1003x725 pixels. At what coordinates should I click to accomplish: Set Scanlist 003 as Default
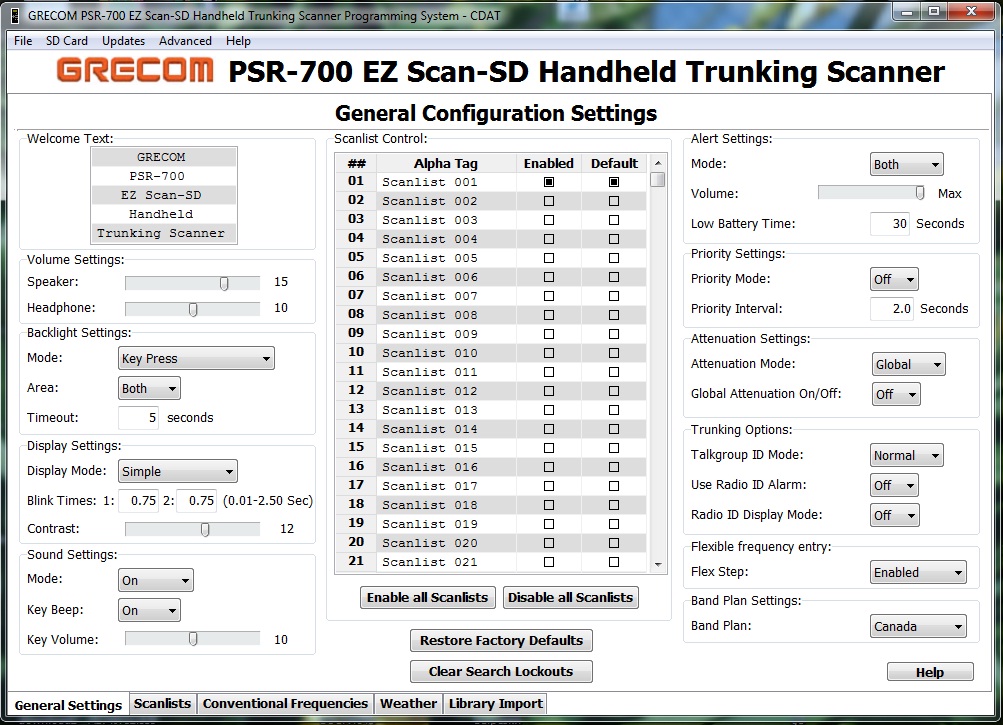tap(614, 220)
